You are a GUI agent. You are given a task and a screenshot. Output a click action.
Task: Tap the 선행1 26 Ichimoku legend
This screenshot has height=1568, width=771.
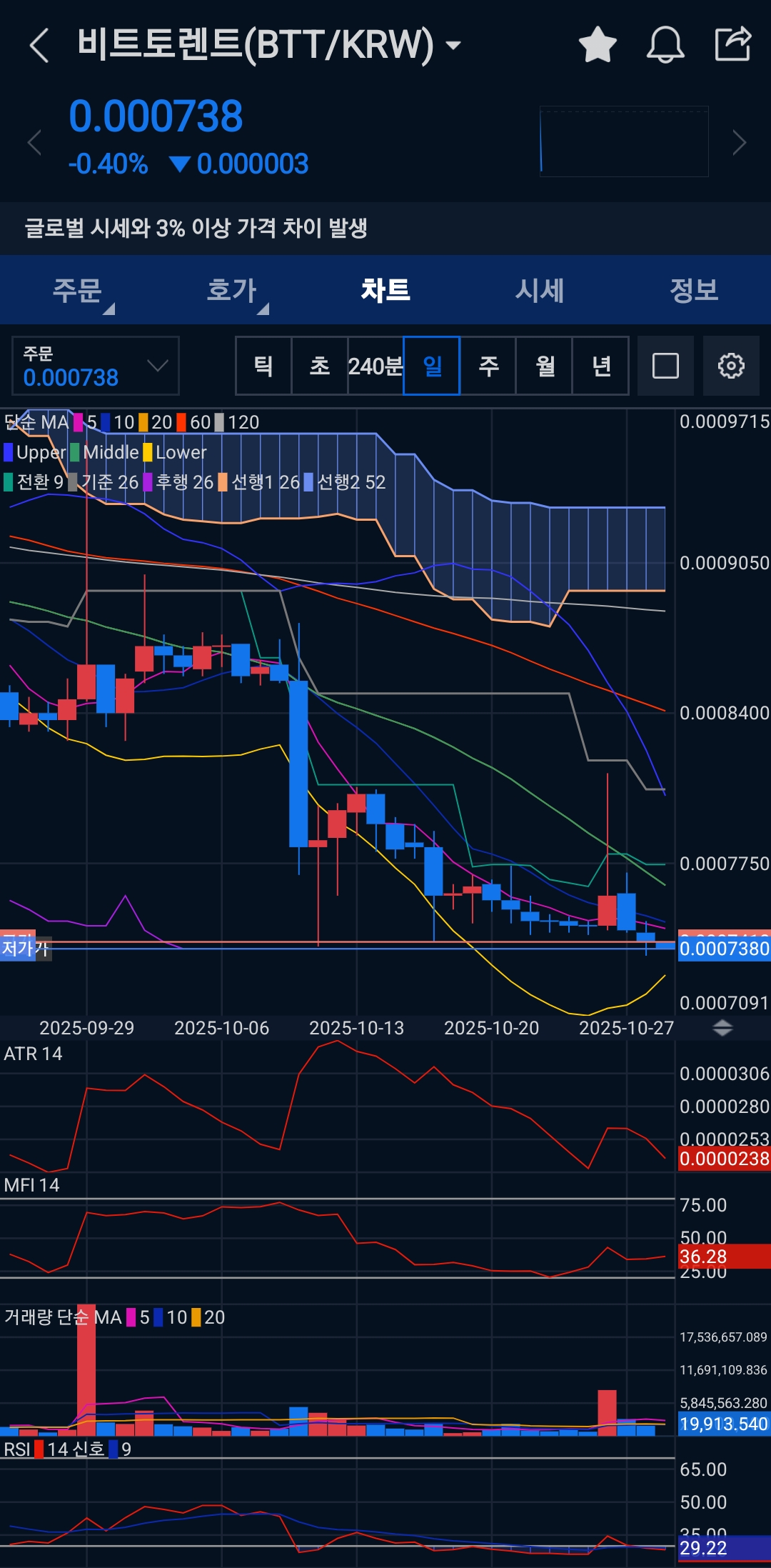pos(259,482)
